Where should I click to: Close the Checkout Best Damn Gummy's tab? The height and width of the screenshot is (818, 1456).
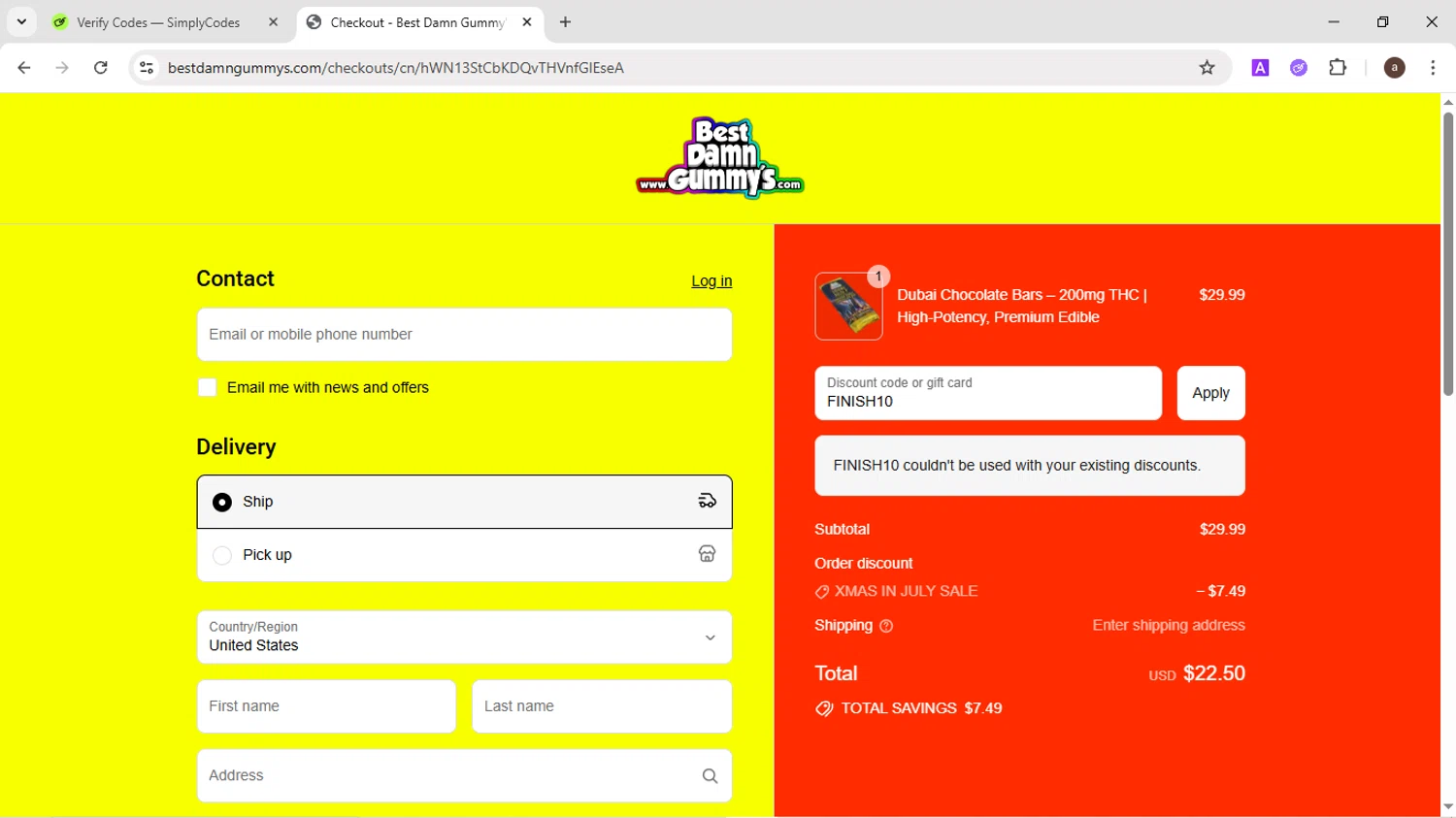527,21
